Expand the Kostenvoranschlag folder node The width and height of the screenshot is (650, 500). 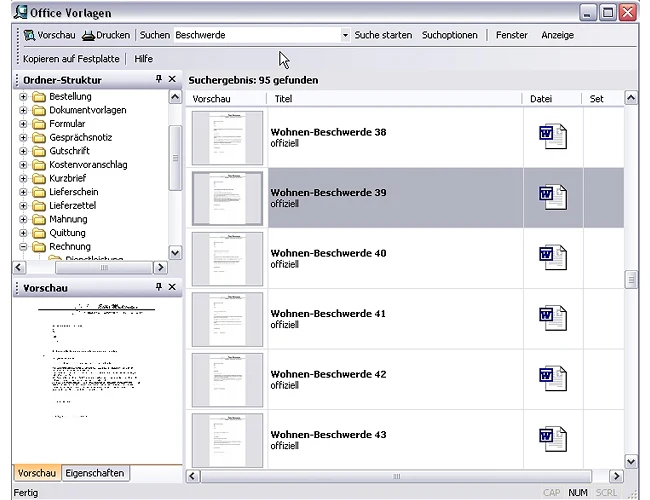[x=23, y=165]
